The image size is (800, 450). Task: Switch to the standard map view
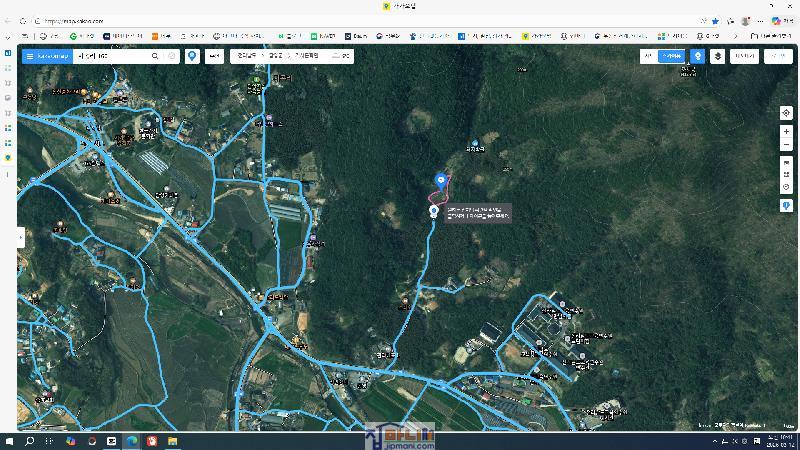click(648, 57)
